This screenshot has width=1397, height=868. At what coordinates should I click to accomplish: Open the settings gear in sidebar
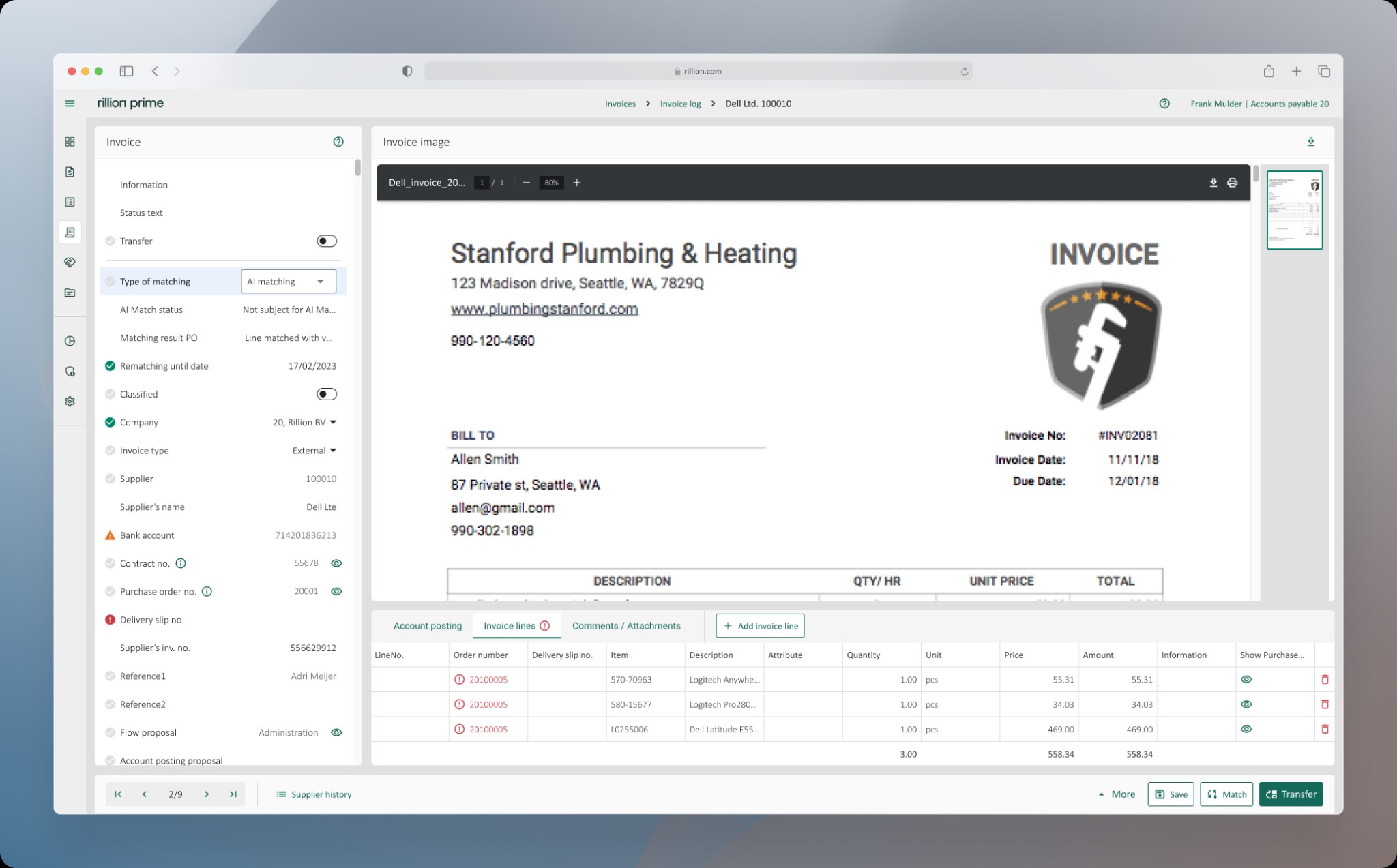pos(70,402)
